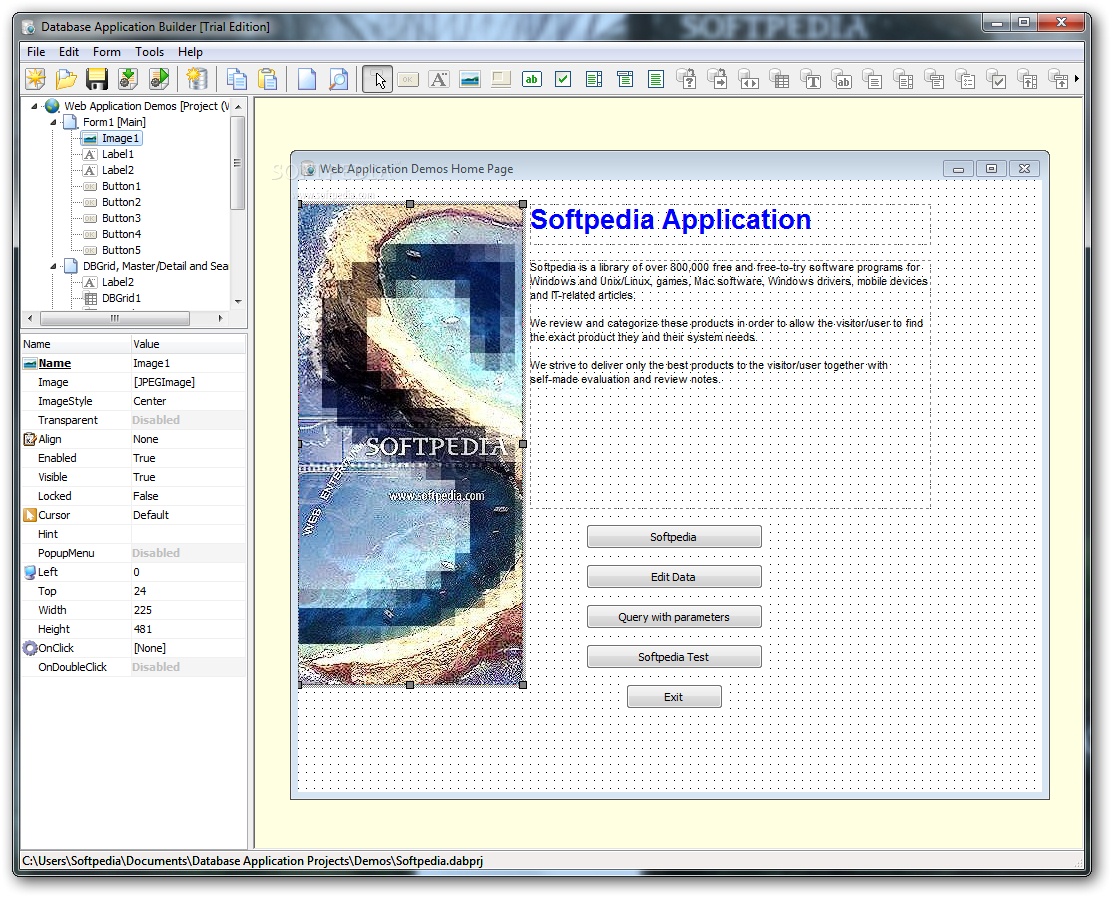Select the Edit box 'ab' component tool

point(532,79)
